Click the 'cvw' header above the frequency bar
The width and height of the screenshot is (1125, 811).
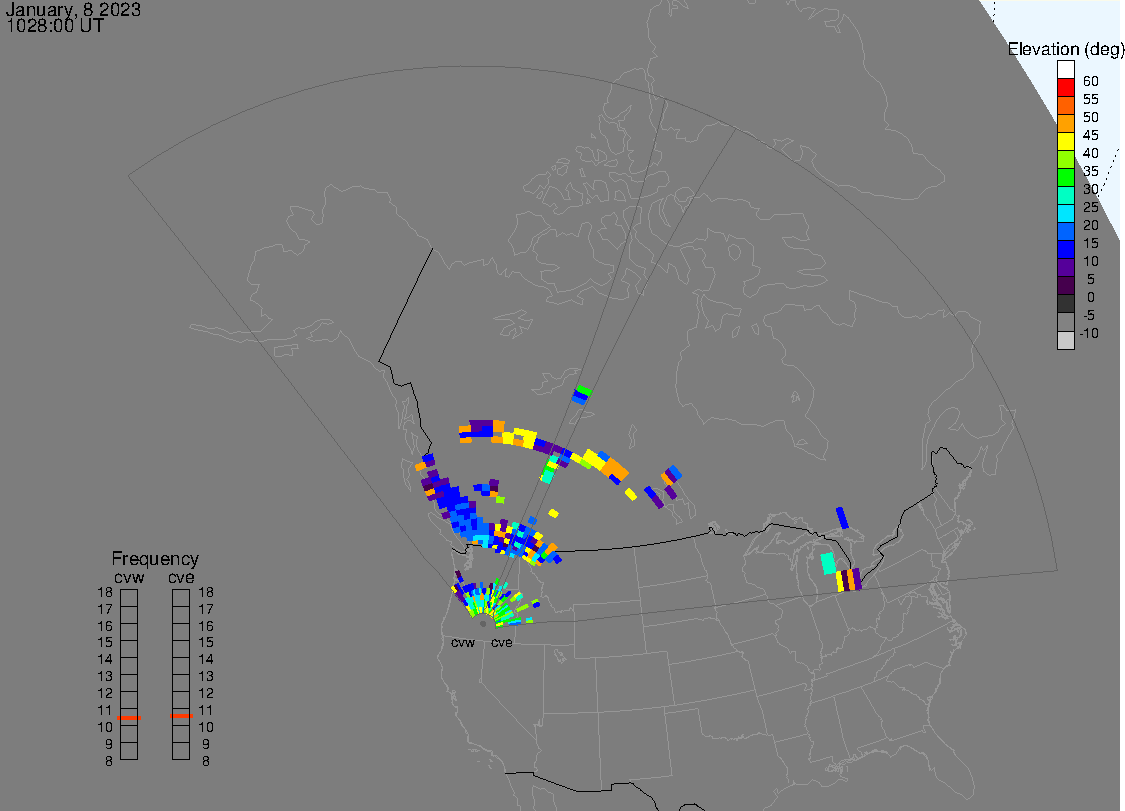129,577
